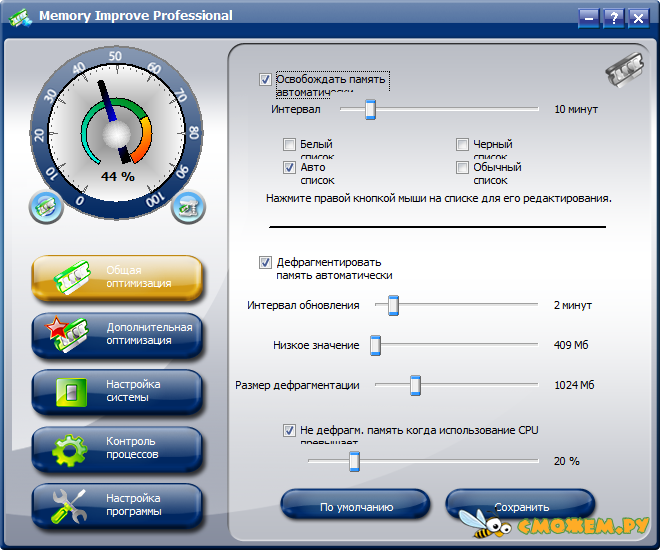Switch to Настройка системы

tap(117, 392)
